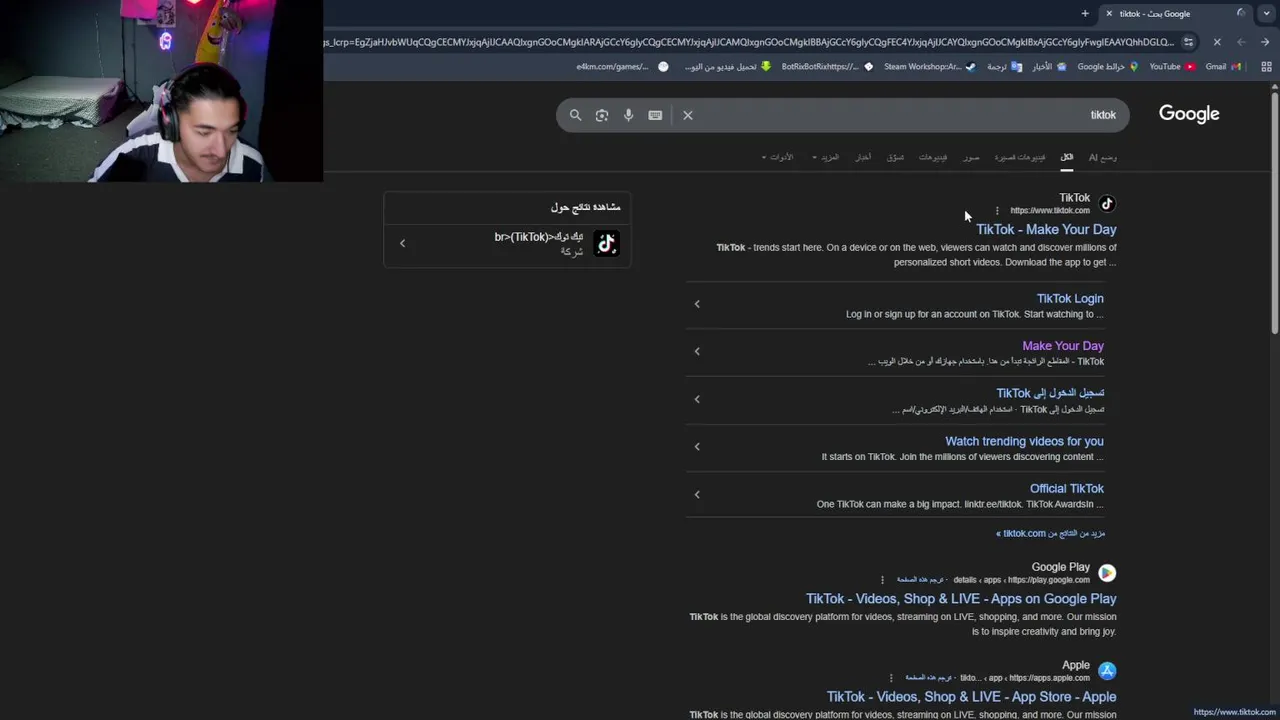Open تسجيل الدخول إلى TikTok link

coord(1050,393)
